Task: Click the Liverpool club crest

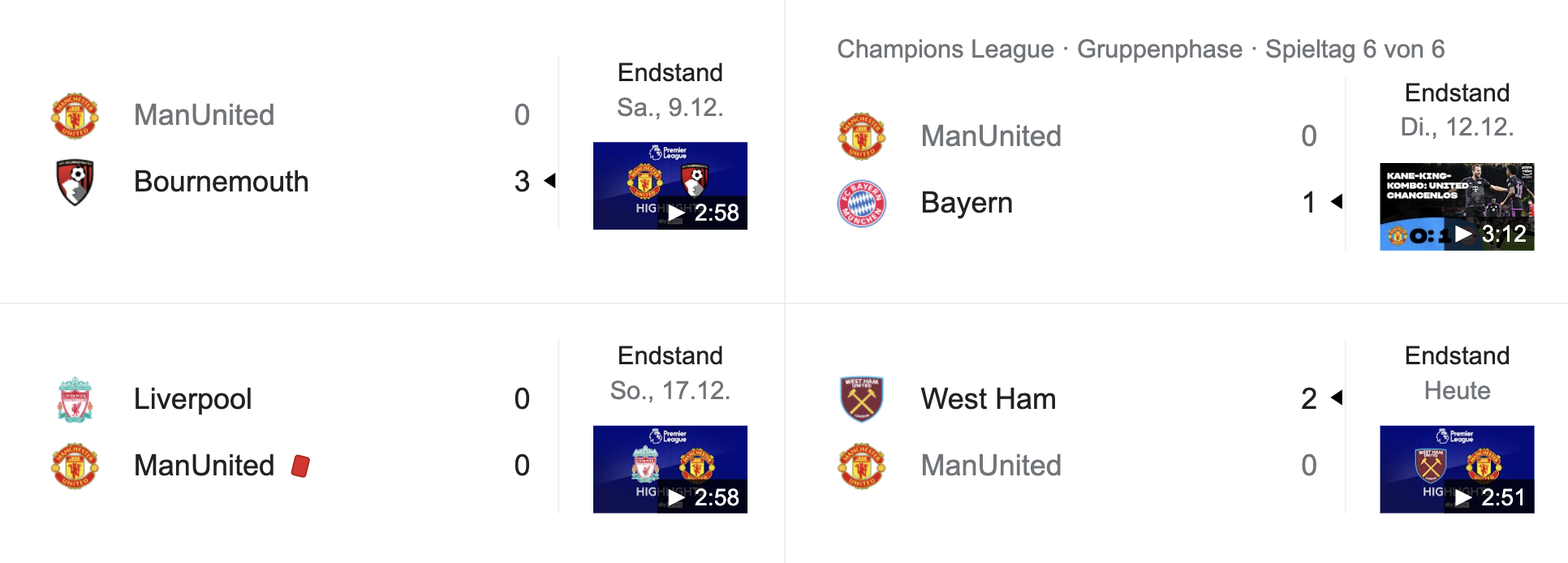Action: pos(75,399)
